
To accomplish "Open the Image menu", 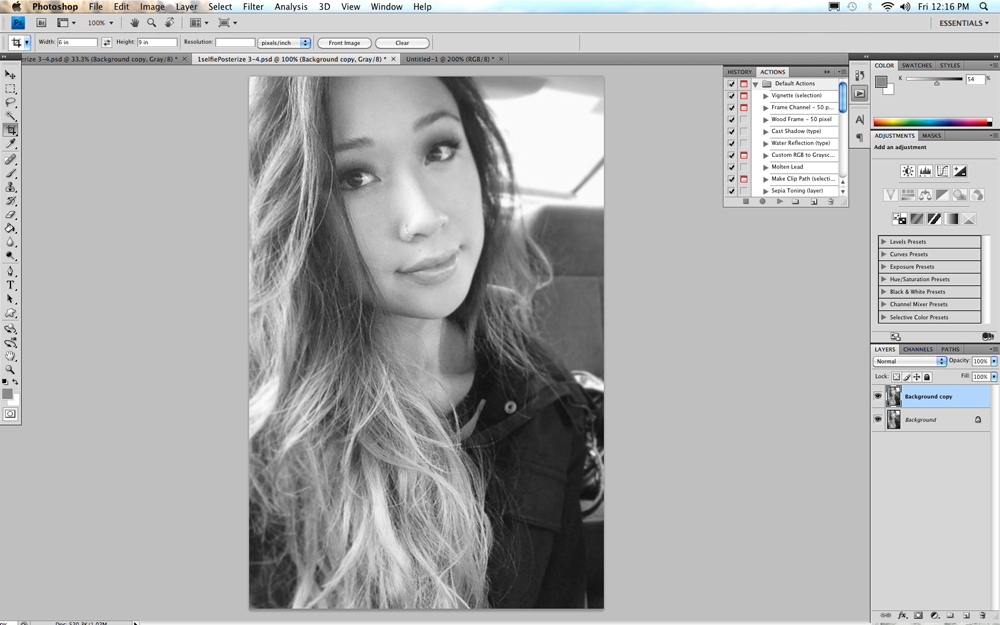I will pos(152,6).
